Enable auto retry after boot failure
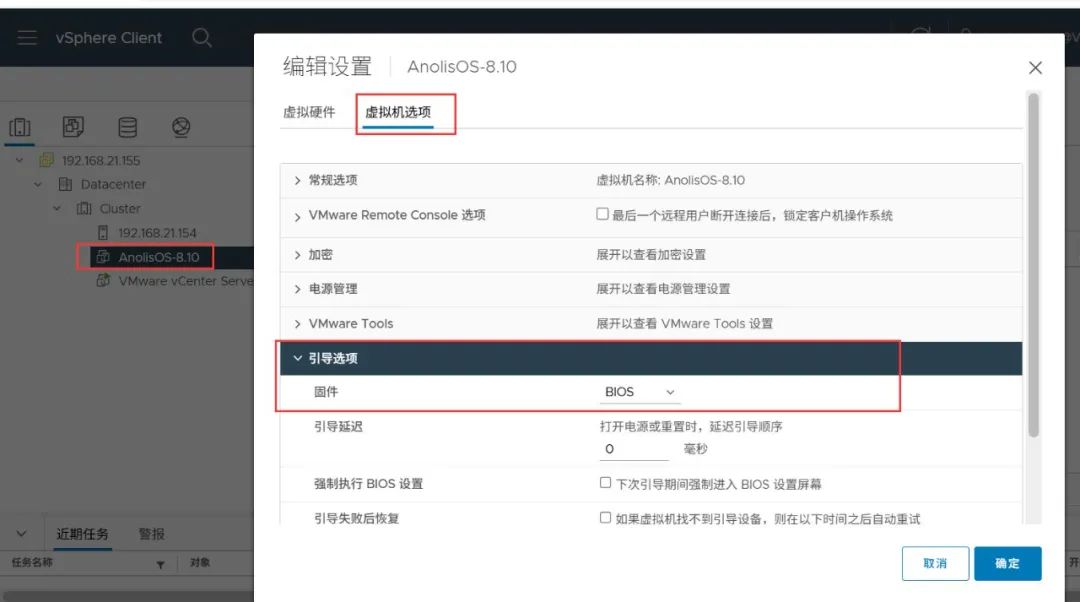Image resolution: width=1080 pixels, height=602 pixels. [x=605, y=517]
